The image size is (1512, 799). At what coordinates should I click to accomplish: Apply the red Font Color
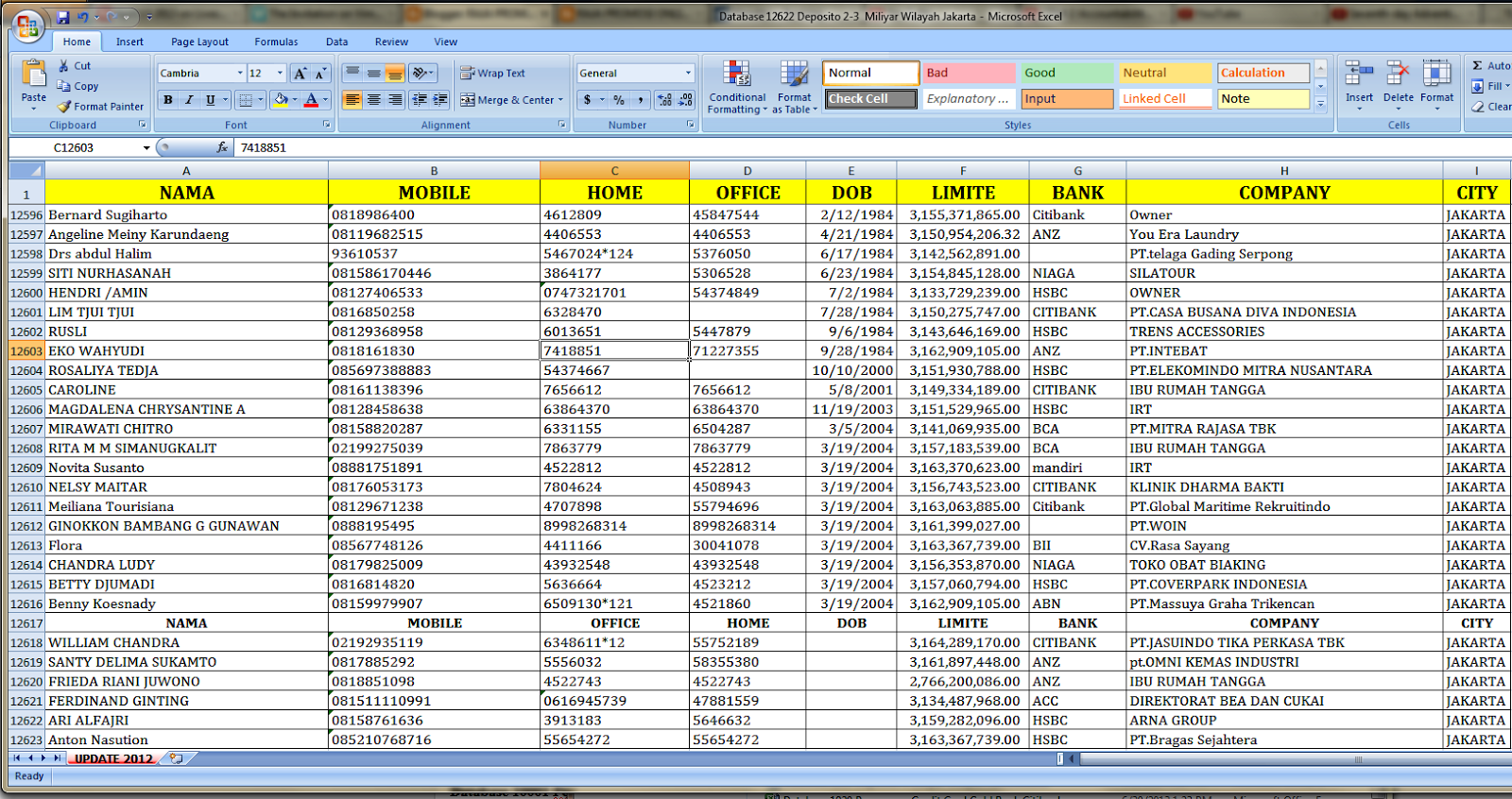coord(311,100)
